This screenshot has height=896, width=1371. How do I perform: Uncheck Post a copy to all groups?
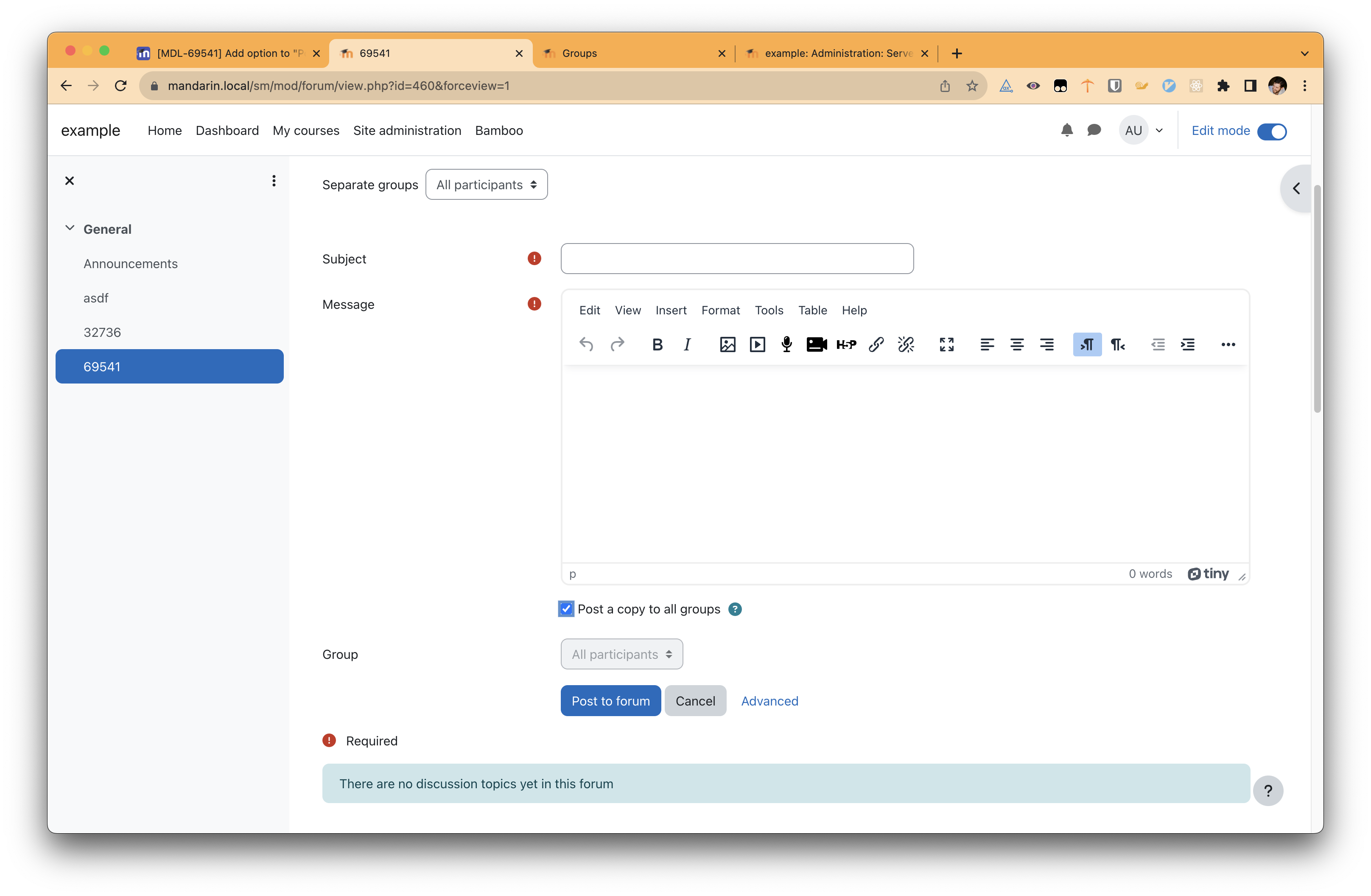pyautogui.click(x=566, y=609)
